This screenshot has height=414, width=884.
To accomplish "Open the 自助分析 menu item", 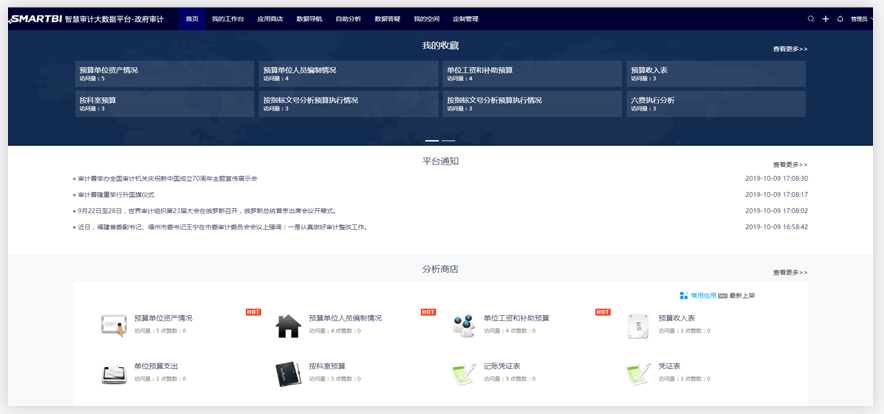I will [x=349, y=19].
